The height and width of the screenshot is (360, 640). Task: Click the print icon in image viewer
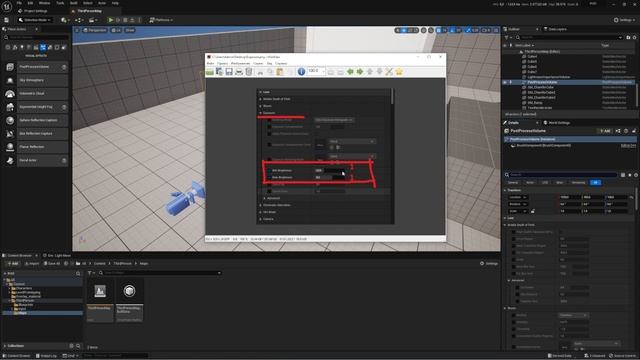tap(239, 72)
